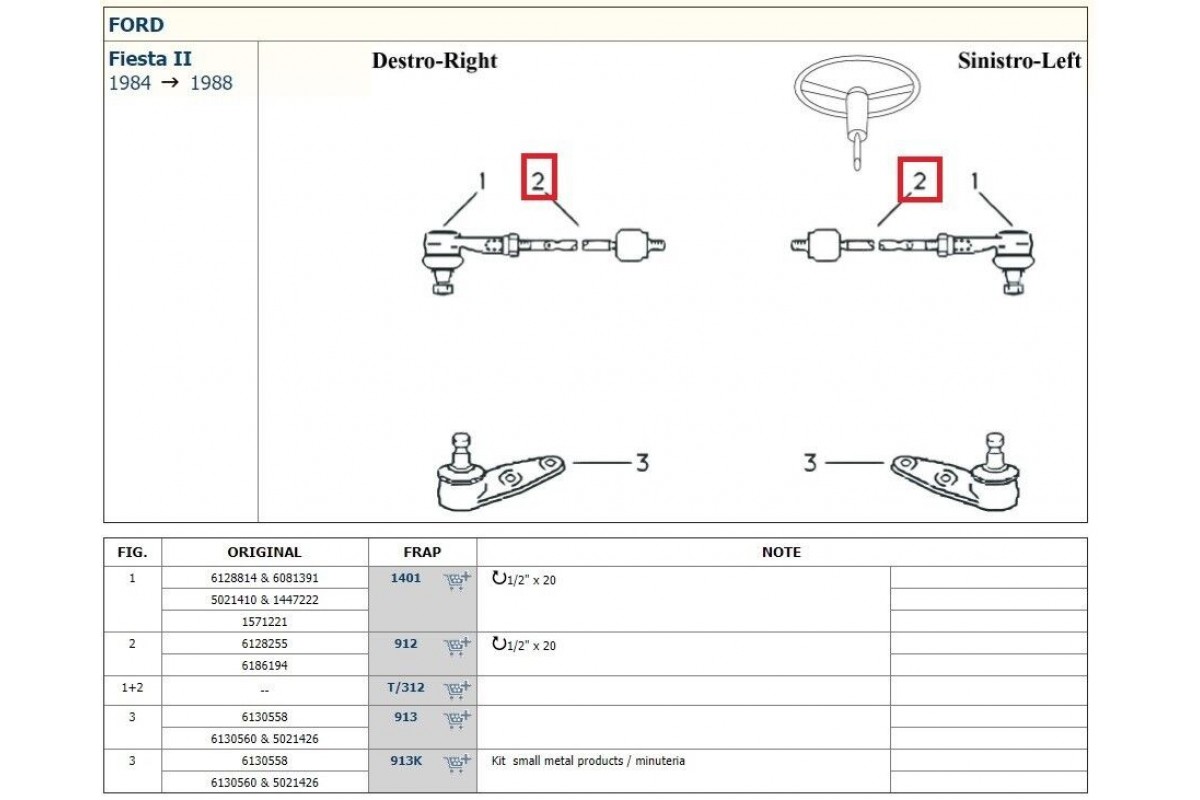Add FRAP part 1401 to cart

pos(457,580)
